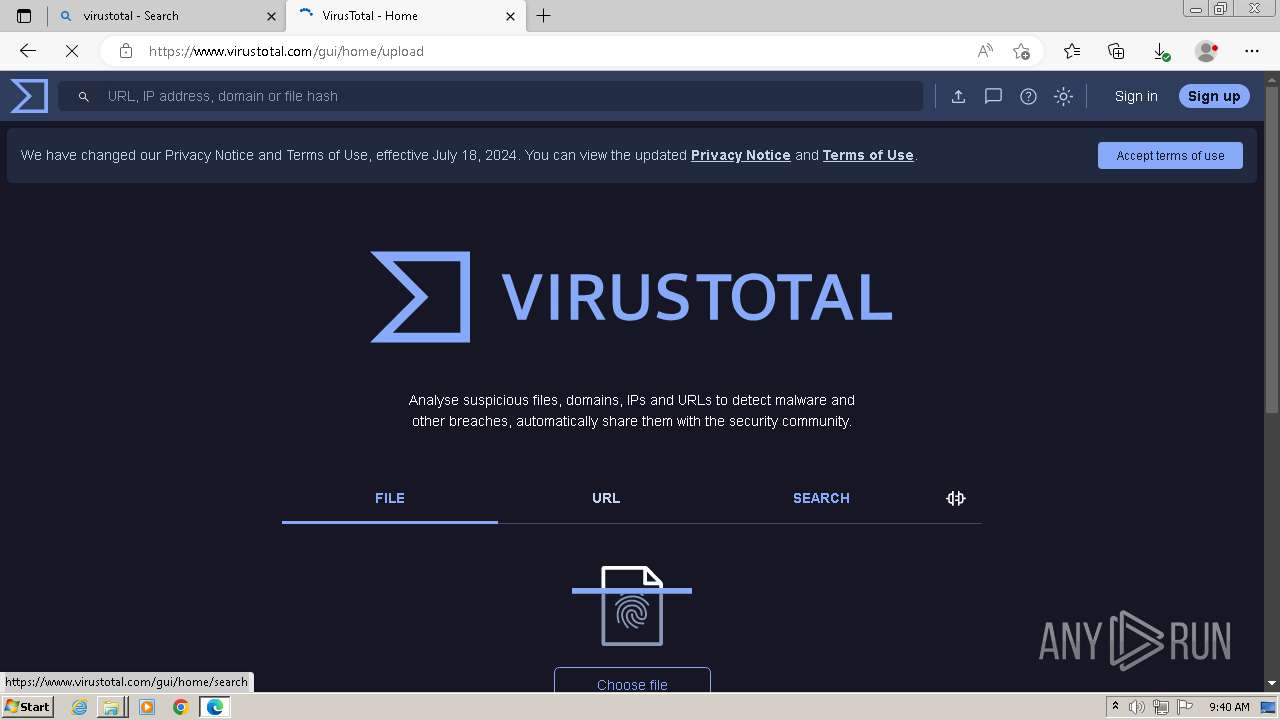Viewport: 1280px width, 720px height.
Task: Close the virustotal - Search tab
Action: coord(271,16)
